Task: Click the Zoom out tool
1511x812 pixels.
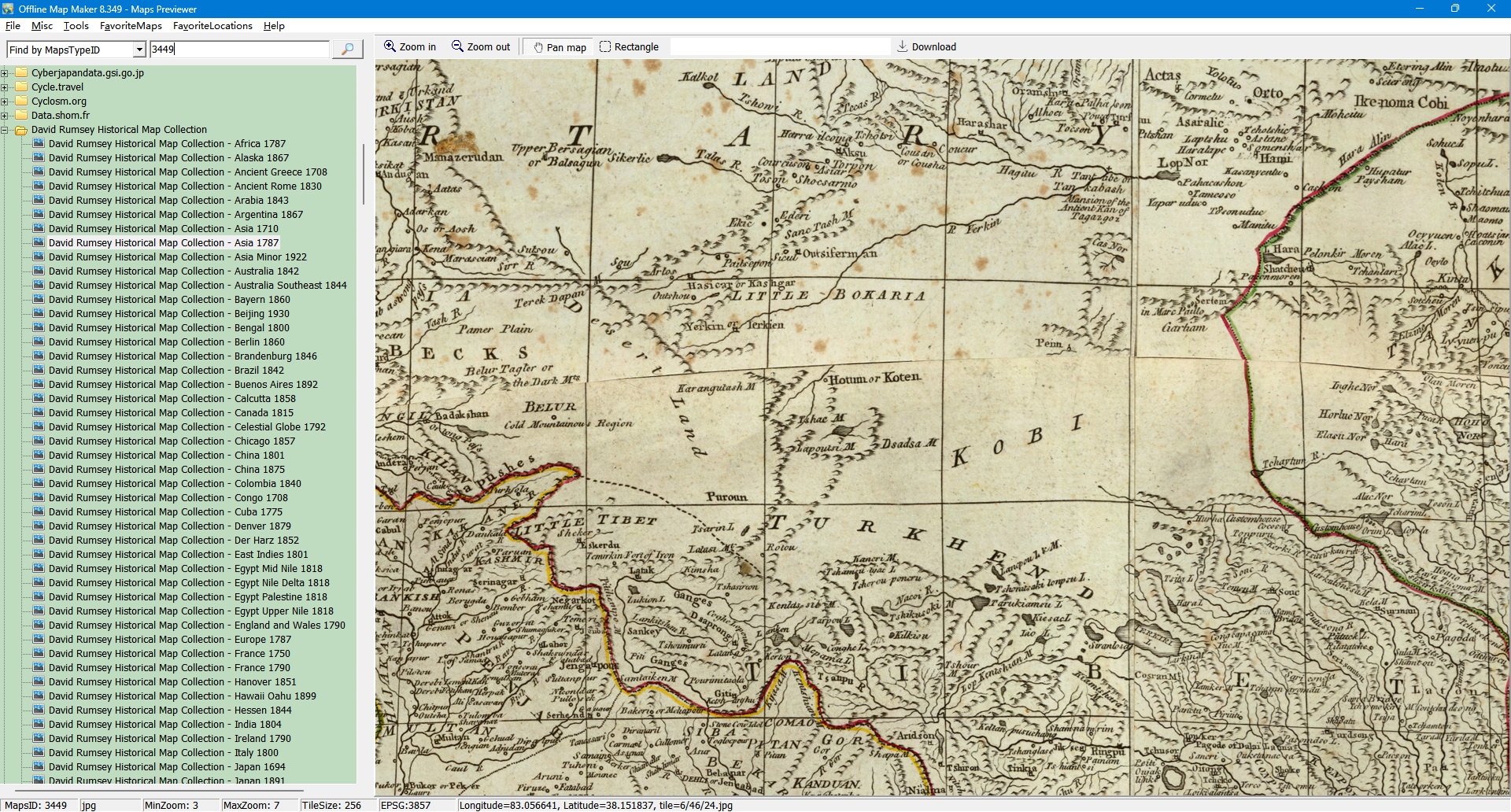Action: coord(481,47)
